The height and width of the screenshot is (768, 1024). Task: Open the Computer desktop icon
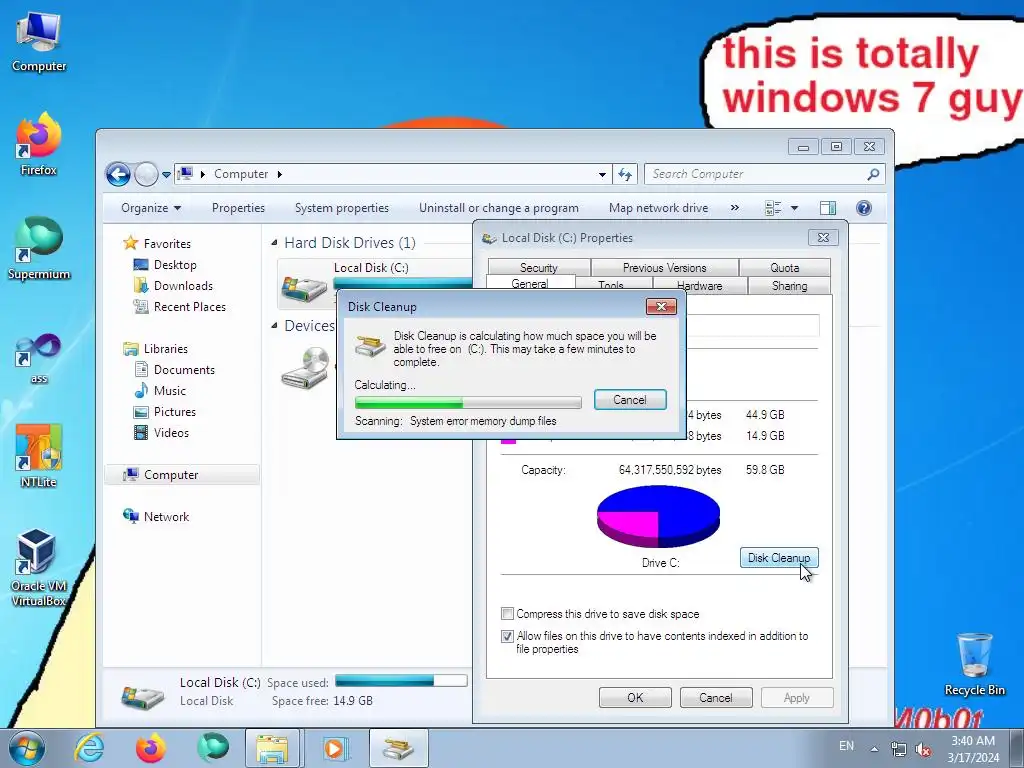pos(39,40)
